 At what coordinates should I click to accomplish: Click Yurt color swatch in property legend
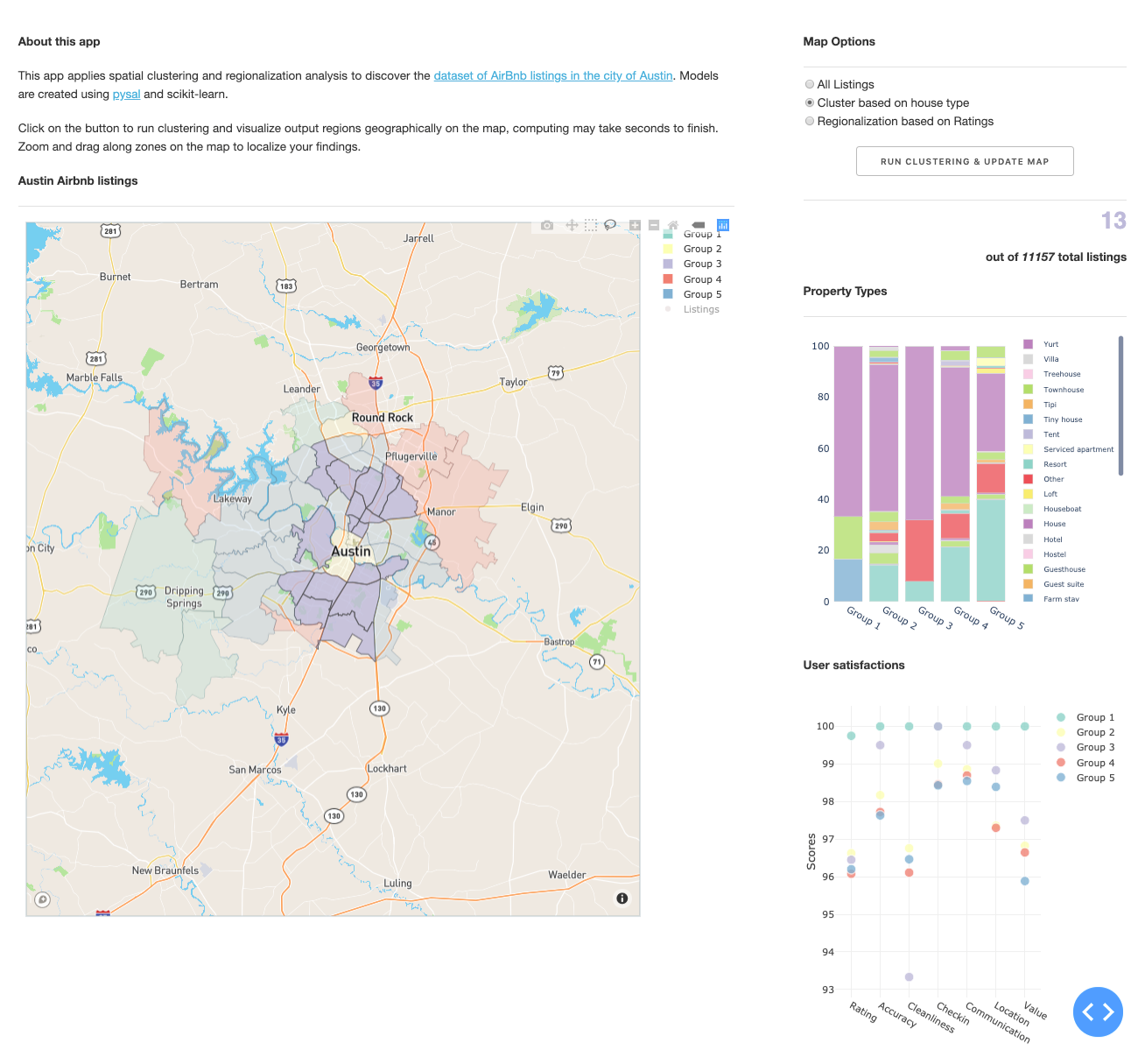pyautogui.click(x=1028, y=344)
